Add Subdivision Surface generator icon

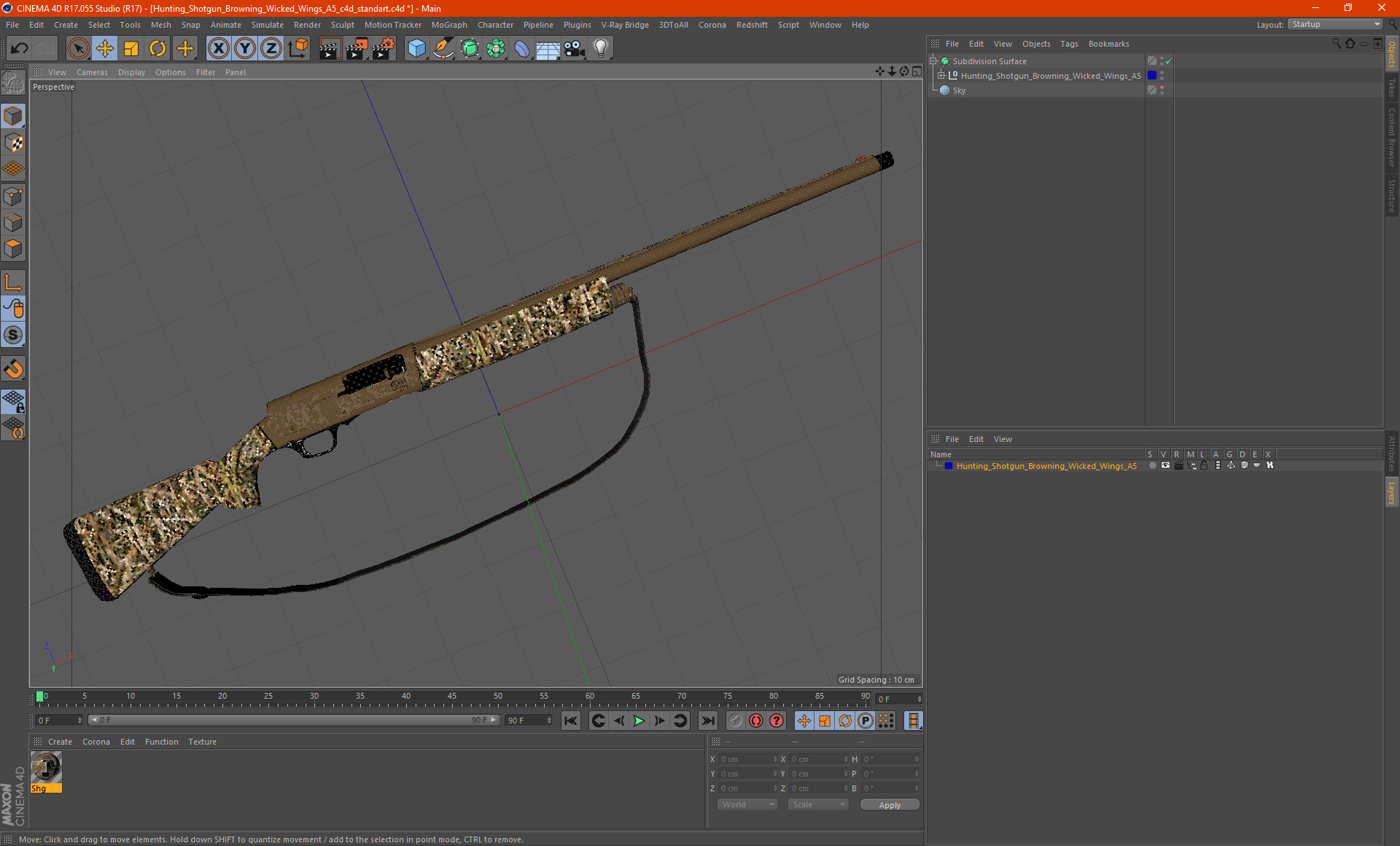(x=470, y=49)
